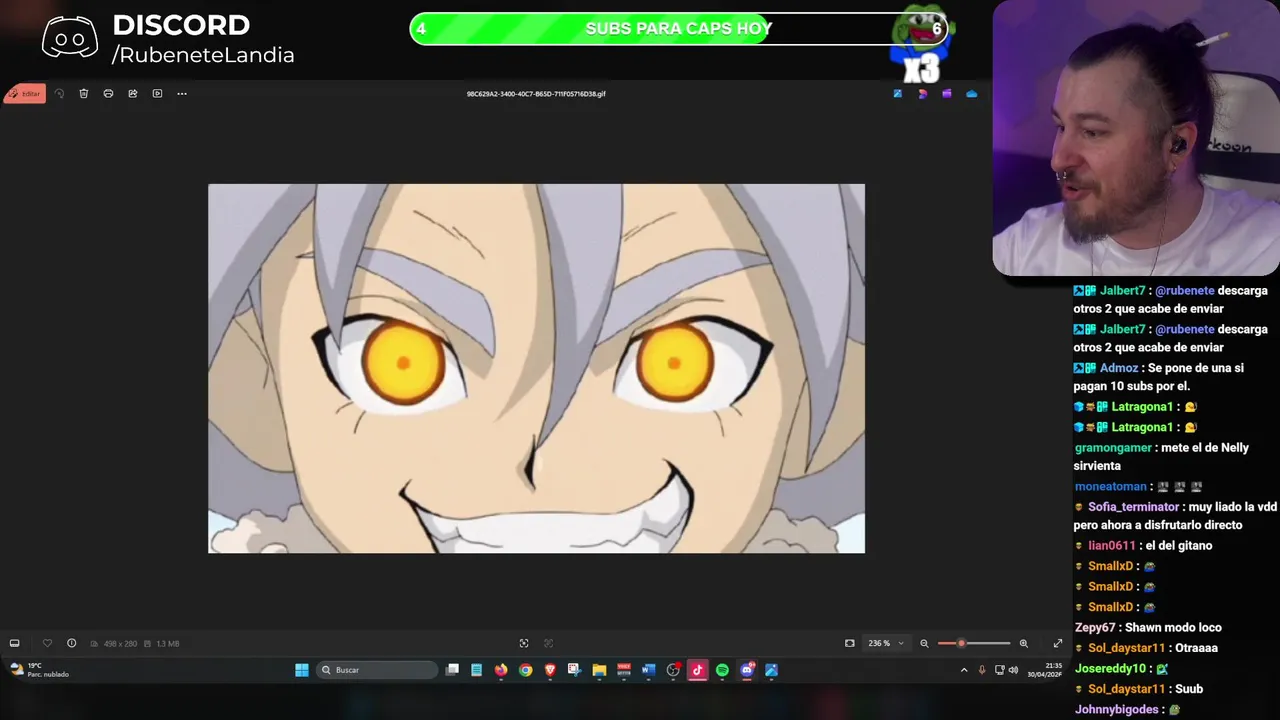Open the 236 % zoom level dropdown
Viewport: 1280px width, 720px height.
tap(885, 643)
